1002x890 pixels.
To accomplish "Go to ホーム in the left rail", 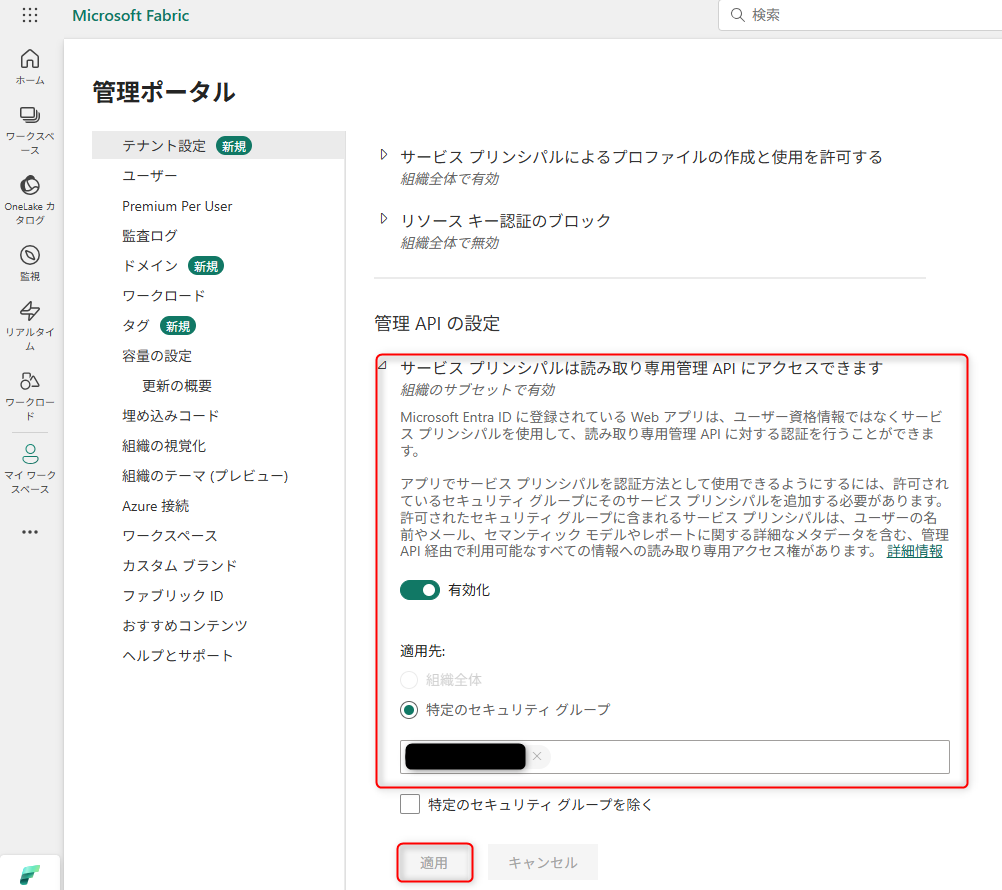I will tap(30, 66).
